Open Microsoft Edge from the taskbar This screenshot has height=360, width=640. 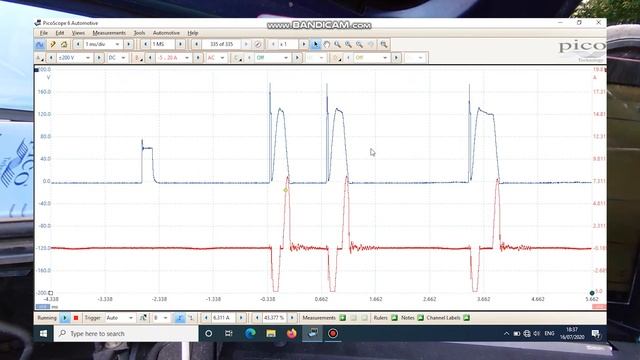coord(250,334)
